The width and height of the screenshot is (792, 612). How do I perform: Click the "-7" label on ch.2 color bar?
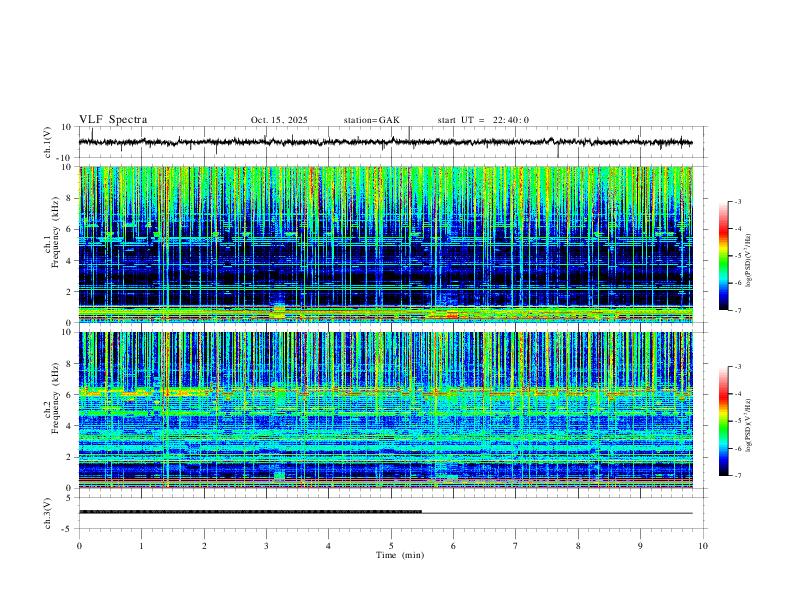pyautogui.click(x=737, y=476)
